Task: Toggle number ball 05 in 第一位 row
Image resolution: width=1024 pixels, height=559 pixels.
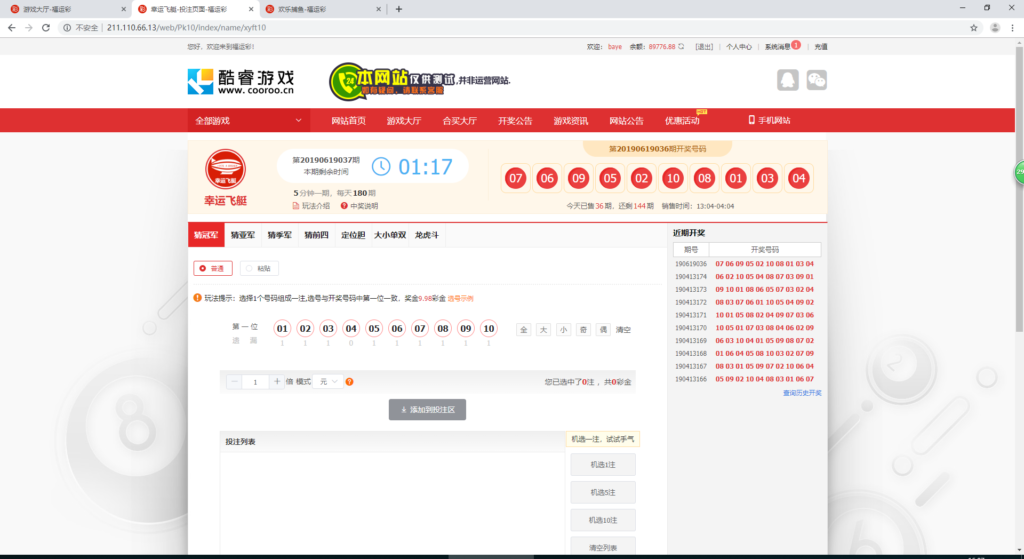Action: pyautogui.click(x=374, y=328)
